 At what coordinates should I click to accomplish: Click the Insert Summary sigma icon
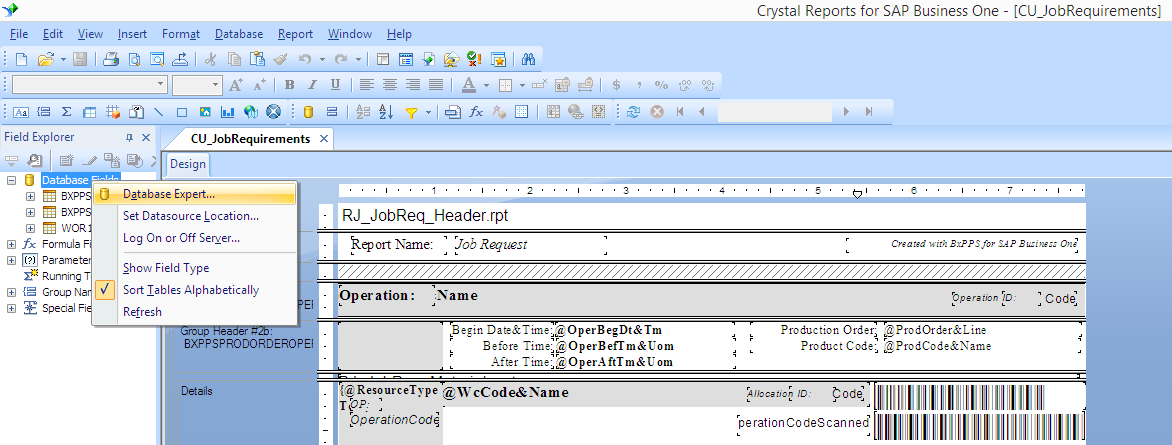click(x=67, y=112)
